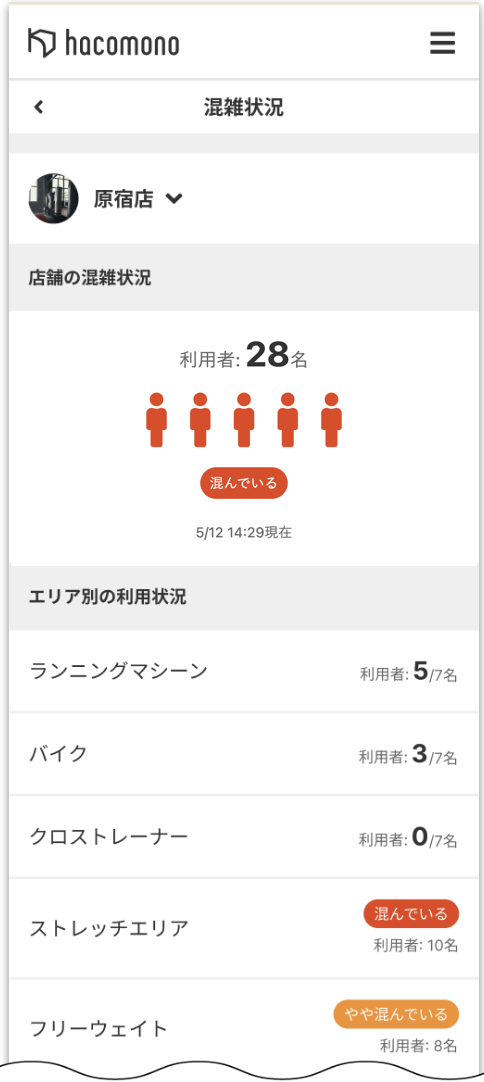Viewport: 484px width, 1082px height.
Task: Select the 原宿店 store name
Action: pyautogui.click(x=124, y=199)
